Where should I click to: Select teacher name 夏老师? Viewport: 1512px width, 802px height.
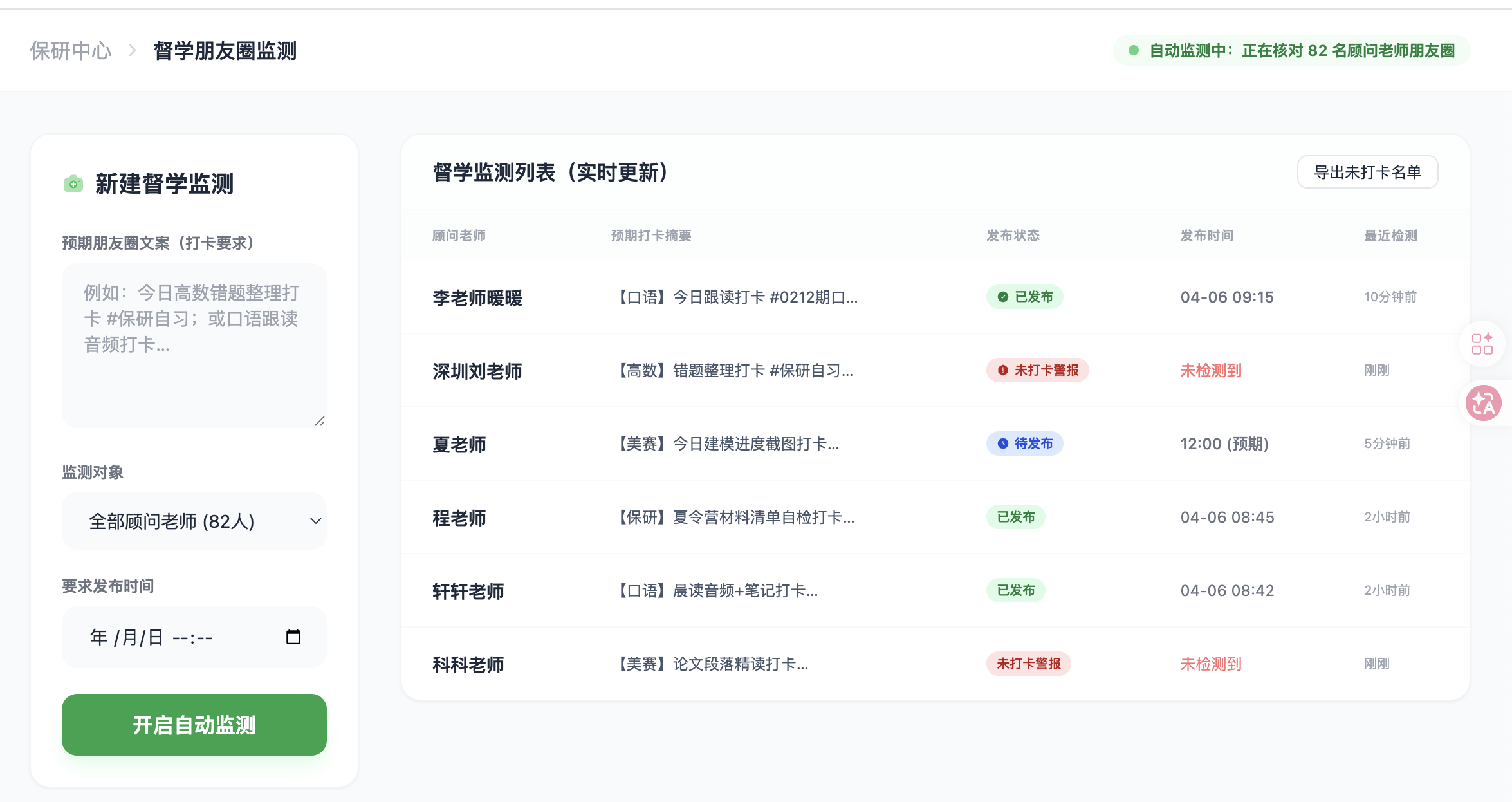pos(459,445)
